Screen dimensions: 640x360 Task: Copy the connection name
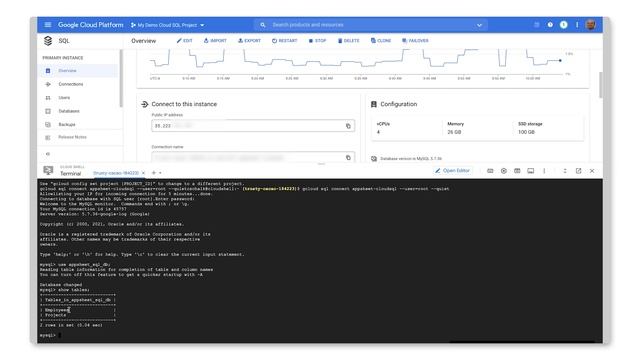click(x=348, y=158)
